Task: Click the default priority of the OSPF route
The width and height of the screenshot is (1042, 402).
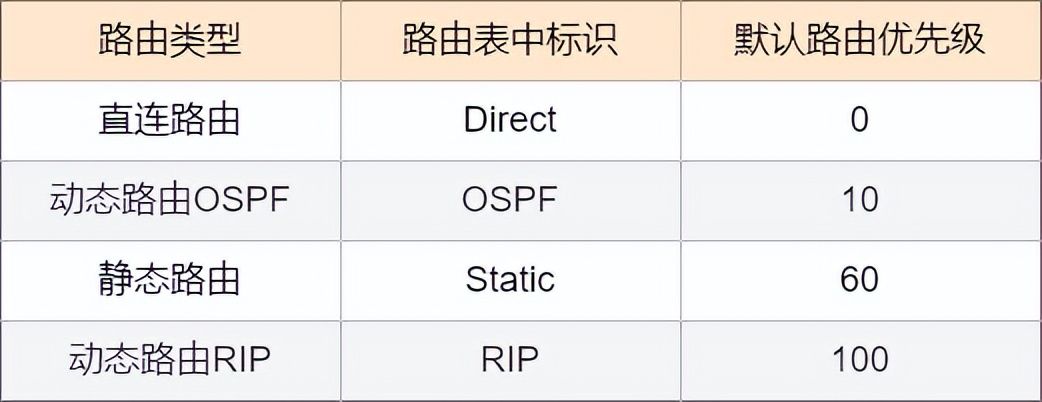Action: pos(859,199)
